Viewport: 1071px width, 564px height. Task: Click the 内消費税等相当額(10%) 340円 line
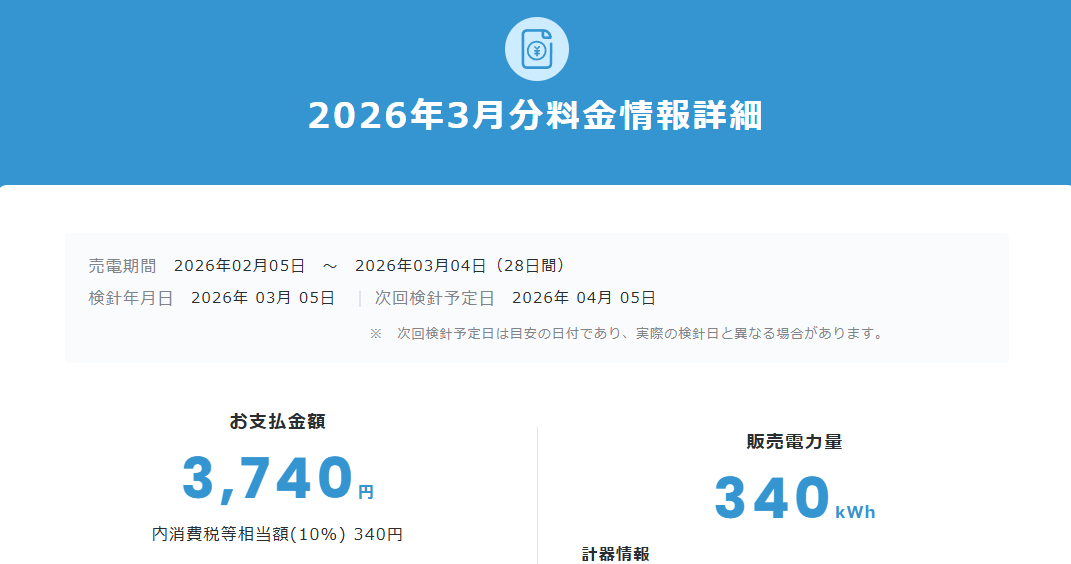click(277, 535)
